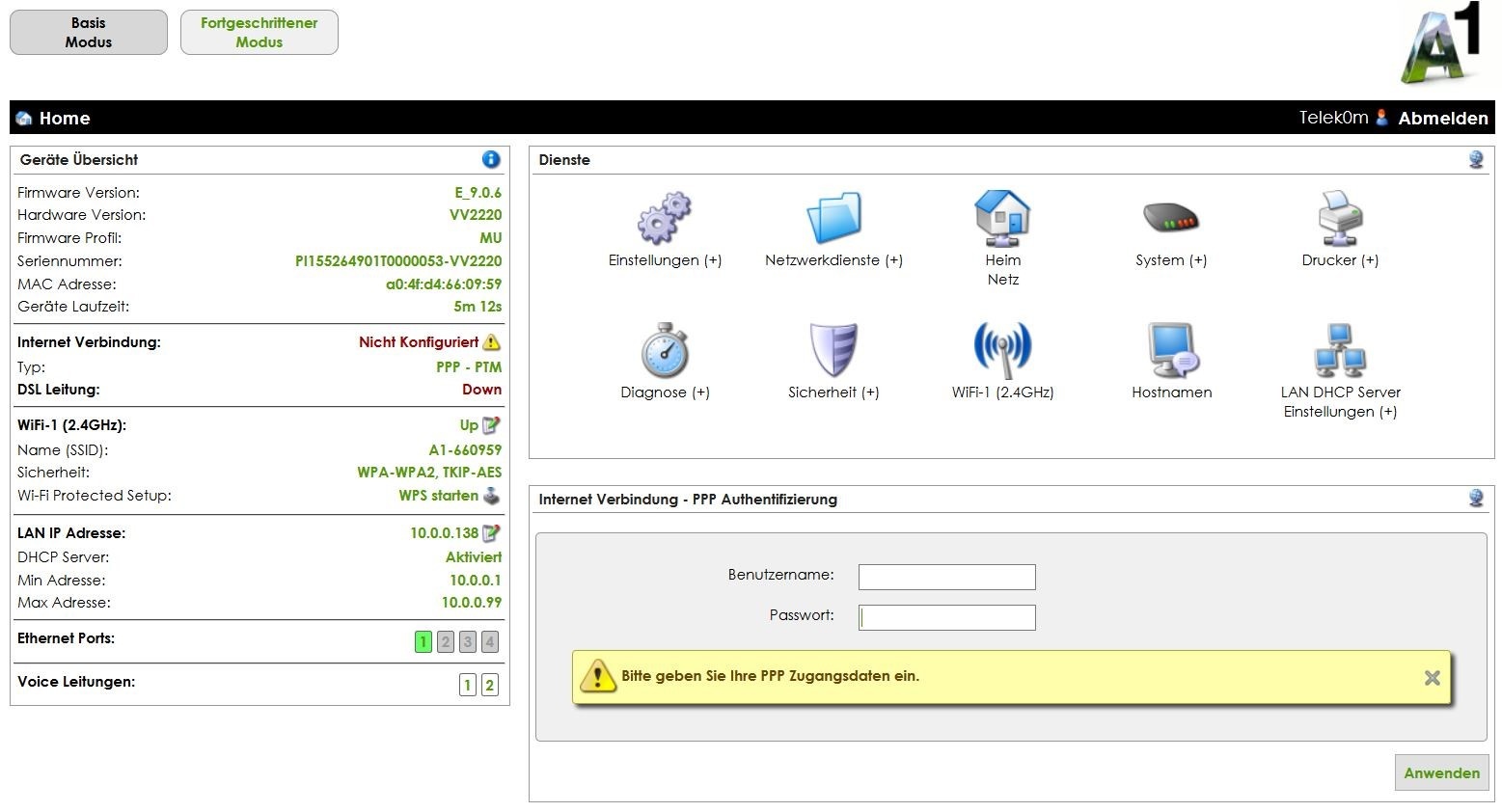Open the Hostnamen monitor icon
Screen dimensions: 1502x812
pyautogui.click(x=1171, y=350)
